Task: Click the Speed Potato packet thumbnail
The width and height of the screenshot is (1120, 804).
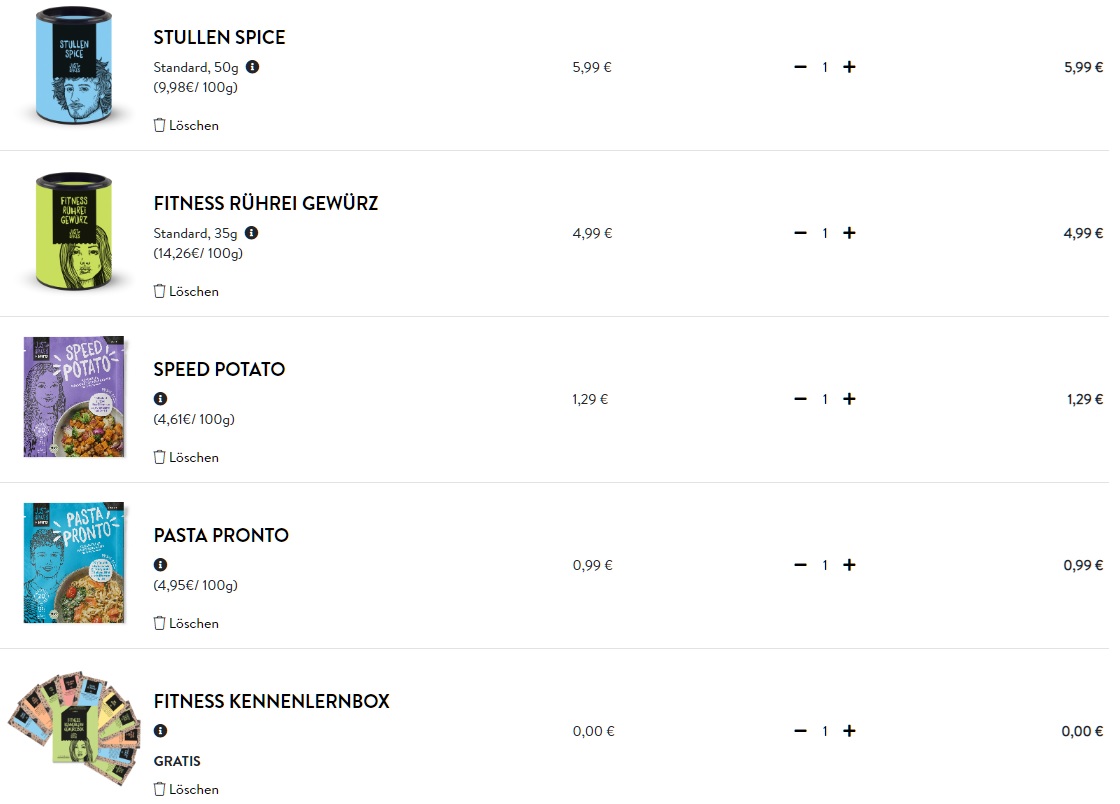Action: pyautogui.click(x=73, y=397)
